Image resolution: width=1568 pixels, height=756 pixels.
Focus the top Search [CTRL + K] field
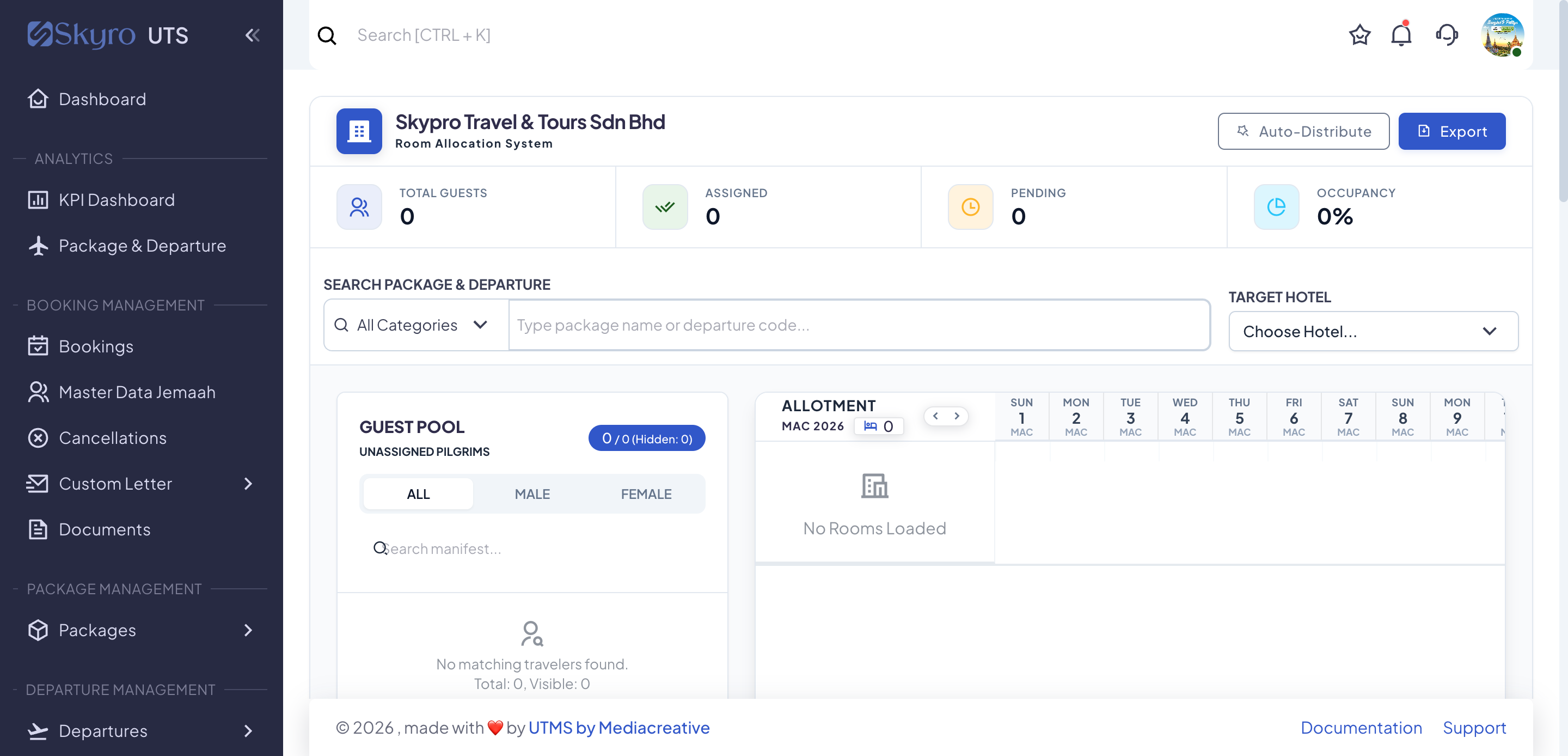[840, 35]
